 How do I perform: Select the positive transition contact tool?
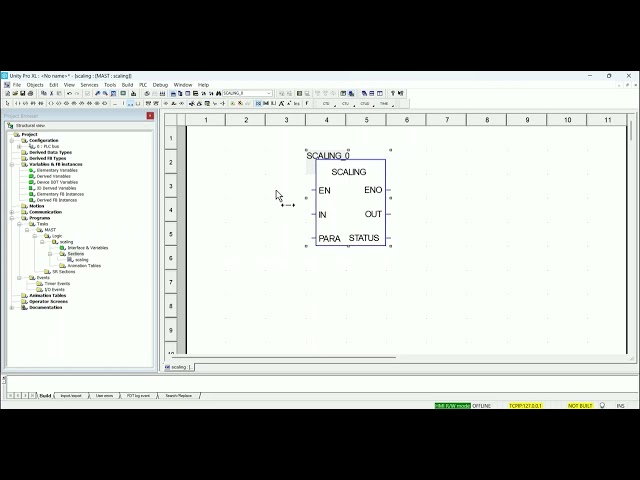point(33,104)
